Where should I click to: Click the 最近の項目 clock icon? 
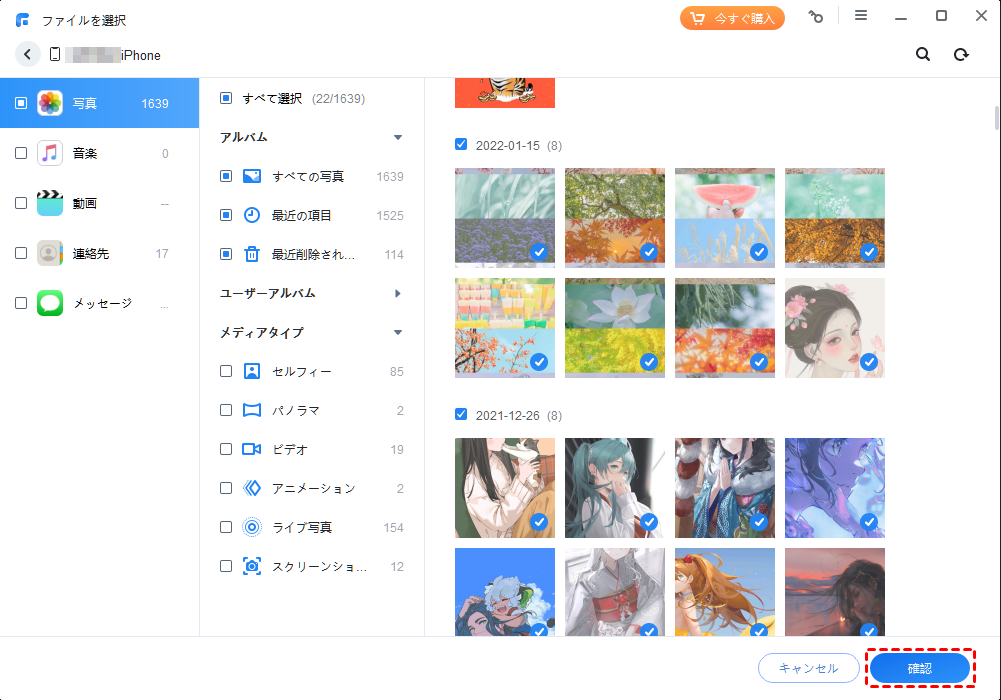point(252,215)
